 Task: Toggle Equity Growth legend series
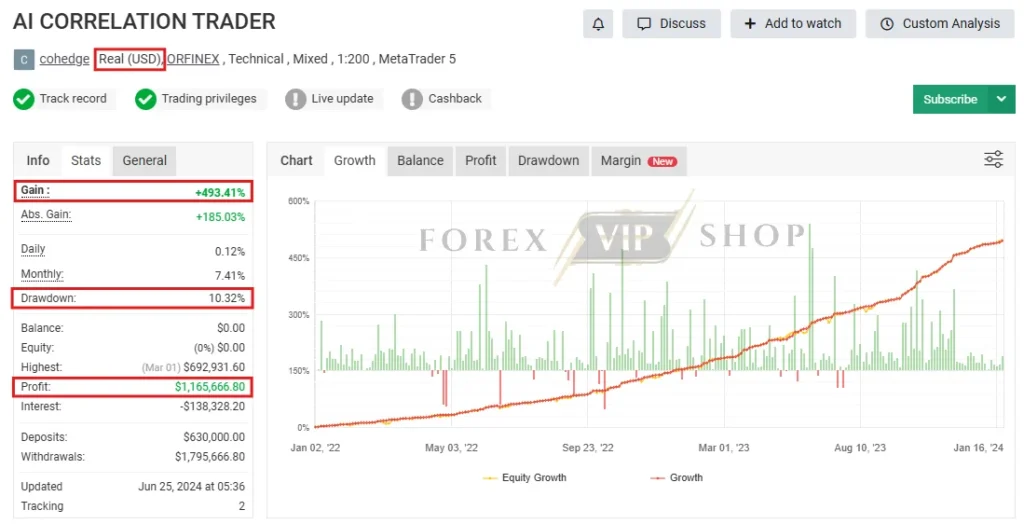tap(524, 478)
